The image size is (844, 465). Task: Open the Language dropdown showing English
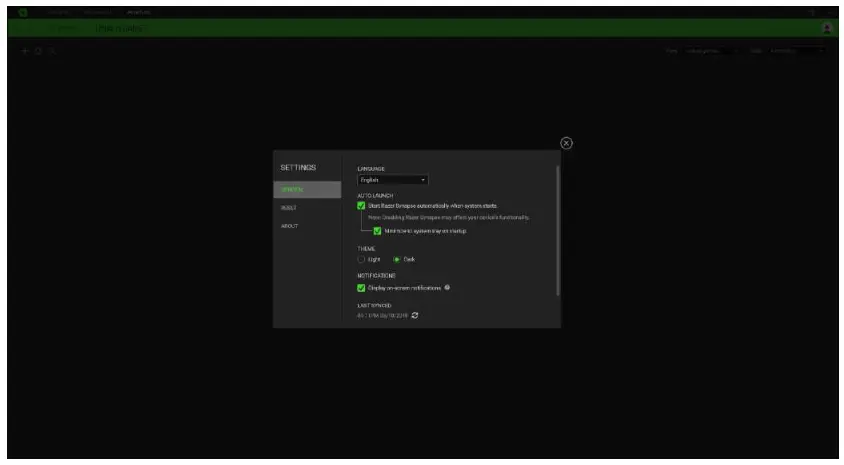pyautogui.click(x=392, y=180)
